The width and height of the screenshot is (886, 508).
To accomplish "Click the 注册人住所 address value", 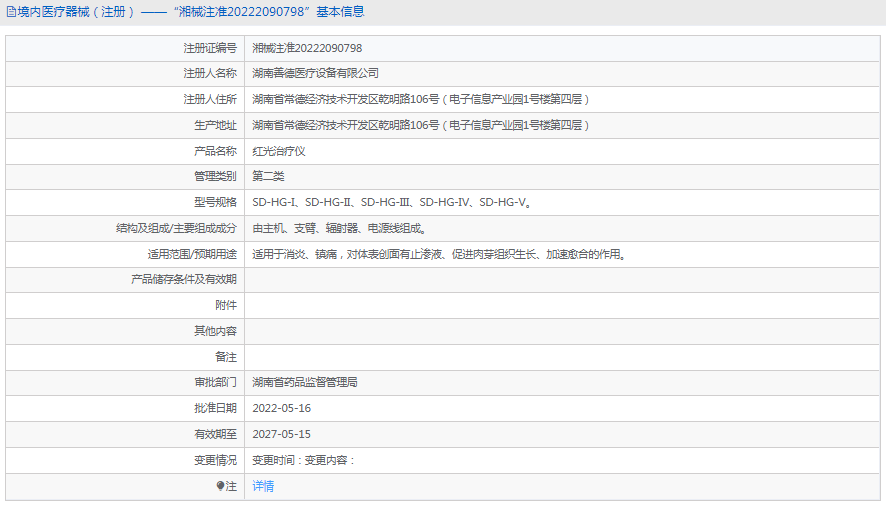I will point(421,99).
